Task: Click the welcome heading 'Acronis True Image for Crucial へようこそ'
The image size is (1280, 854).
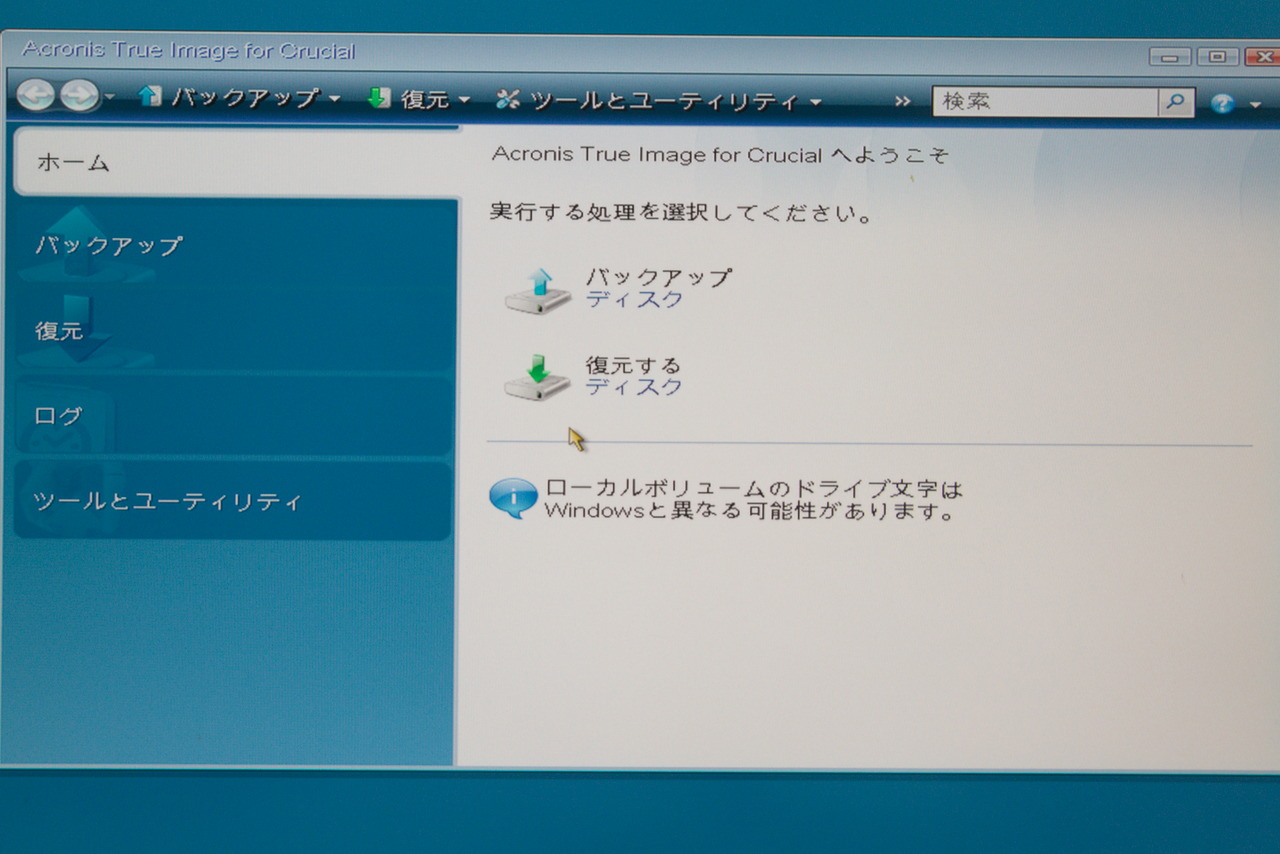Action: (x=720, y=155)
